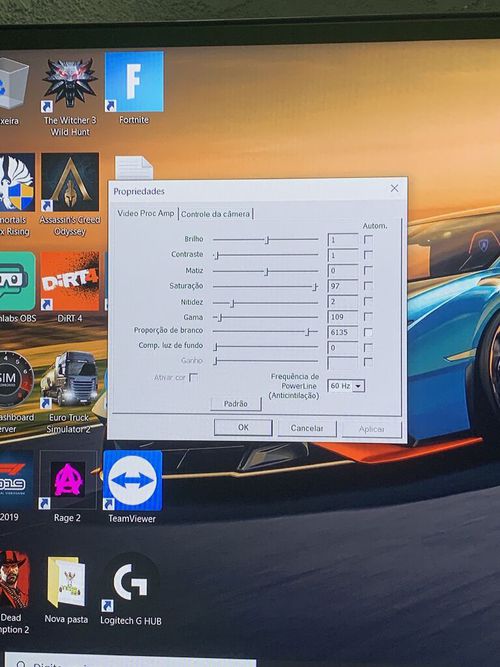500x667 pixels.
Task: Click the Padrão button
Action: click(x=236, y=404)
